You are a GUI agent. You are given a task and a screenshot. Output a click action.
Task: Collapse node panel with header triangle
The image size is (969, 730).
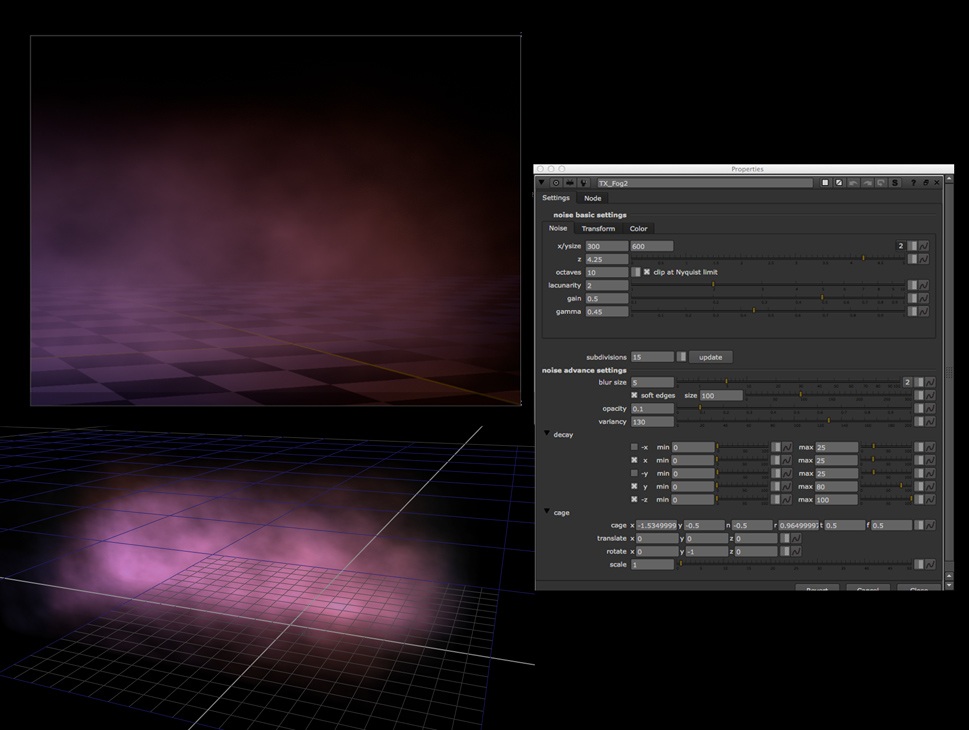point(542,183)
